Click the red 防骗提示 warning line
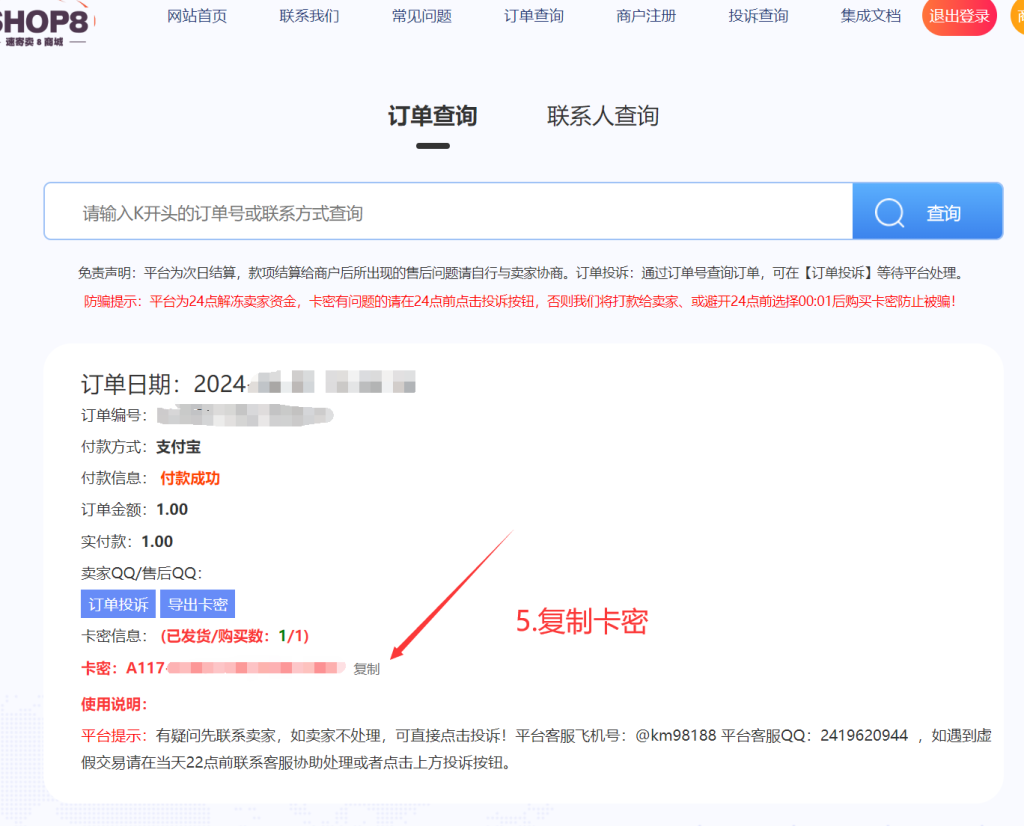 pos(520,302)
